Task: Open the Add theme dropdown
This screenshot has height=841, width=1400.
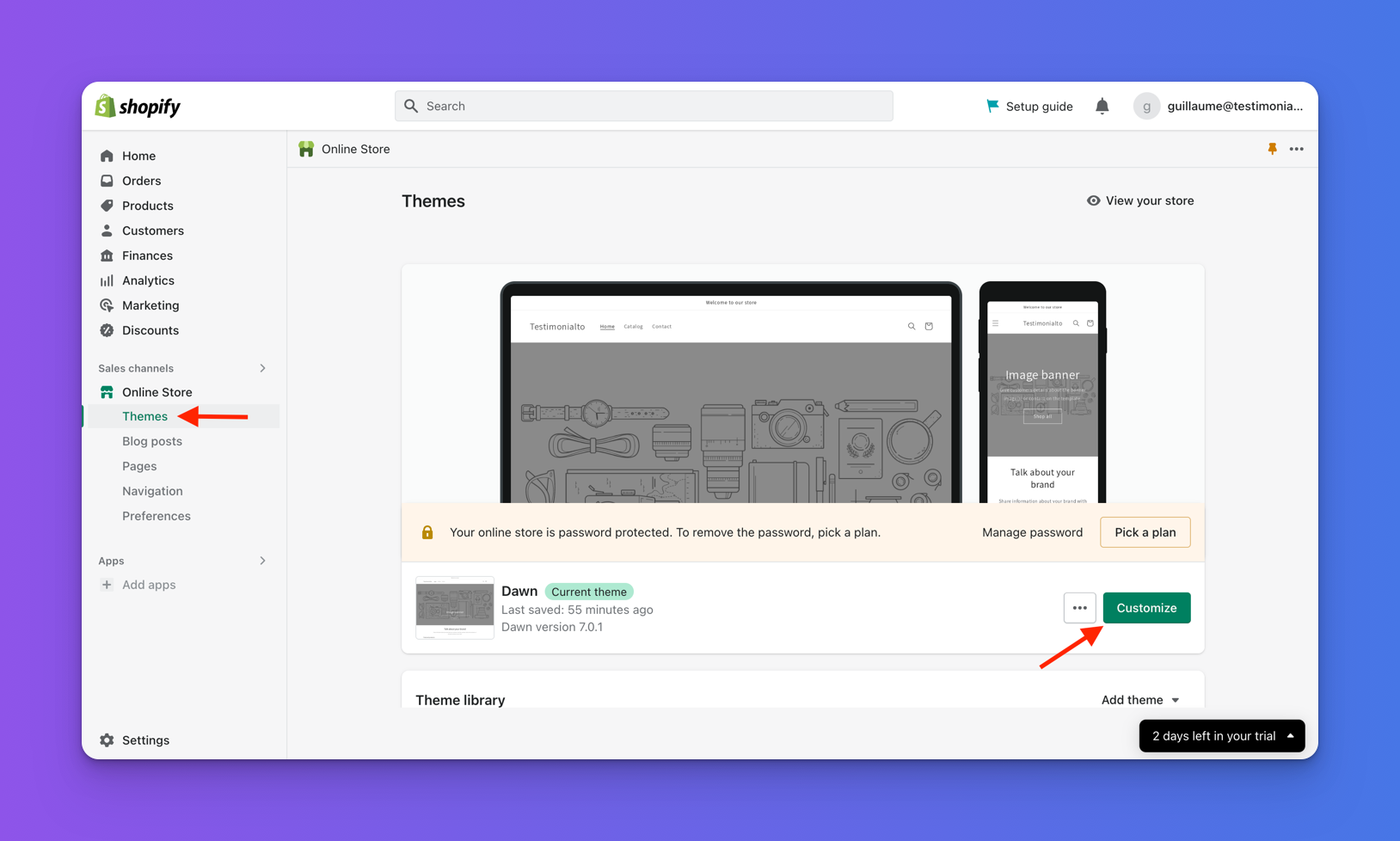Action: (1140, 700)
